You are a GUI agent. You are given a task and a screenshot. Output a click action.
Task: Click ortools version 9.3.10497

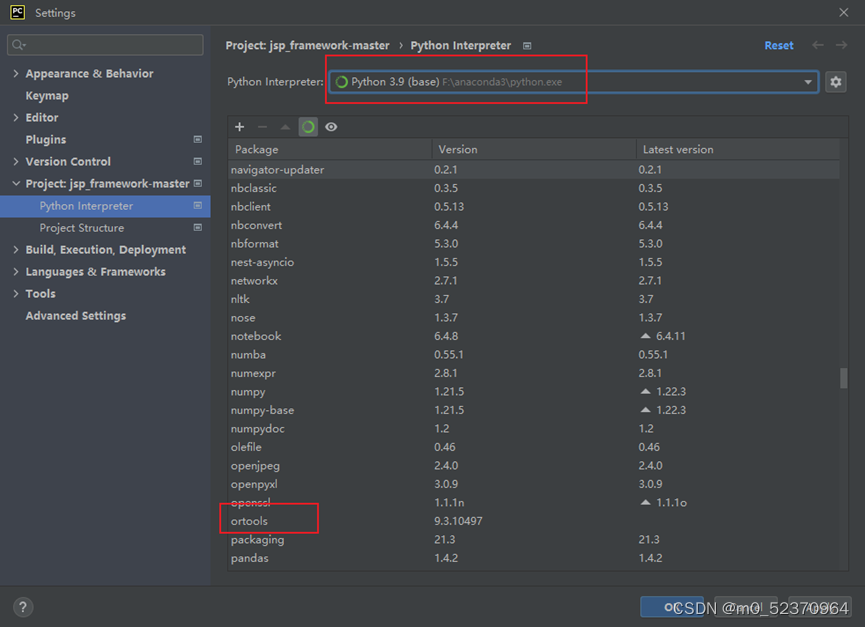coord(458,521)
